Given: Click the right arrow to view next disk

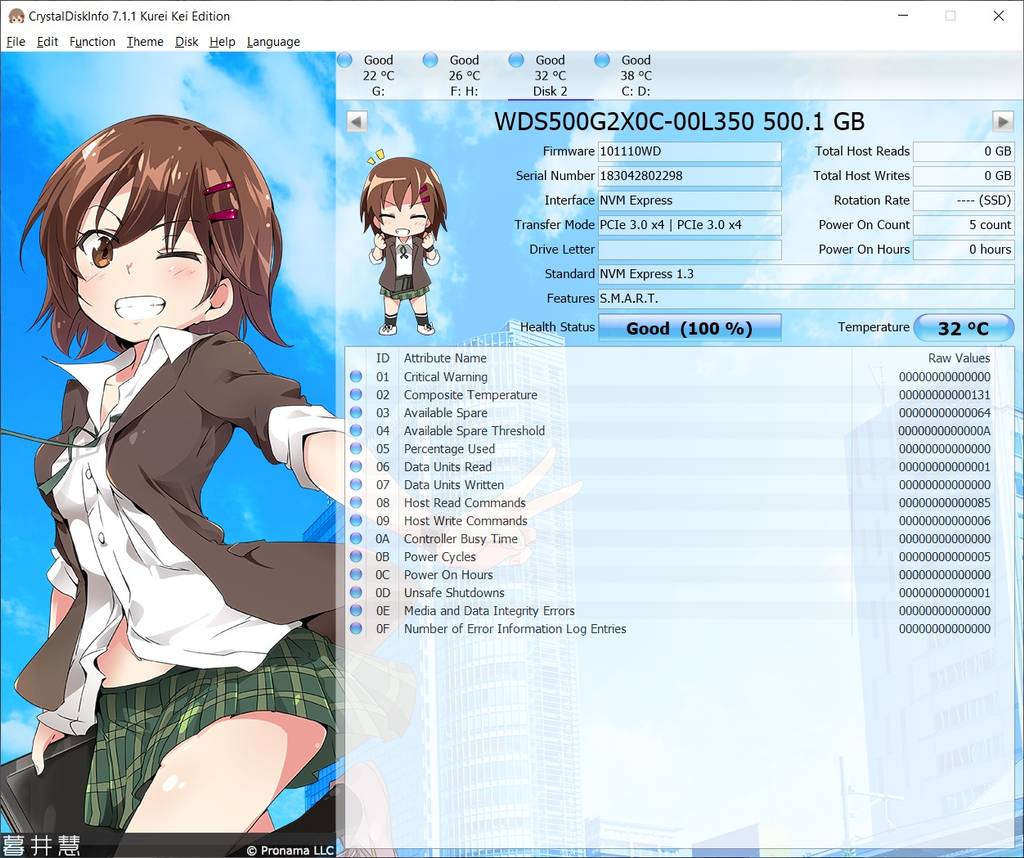Looking at the screenshot, I should (x=1002, y=121).
